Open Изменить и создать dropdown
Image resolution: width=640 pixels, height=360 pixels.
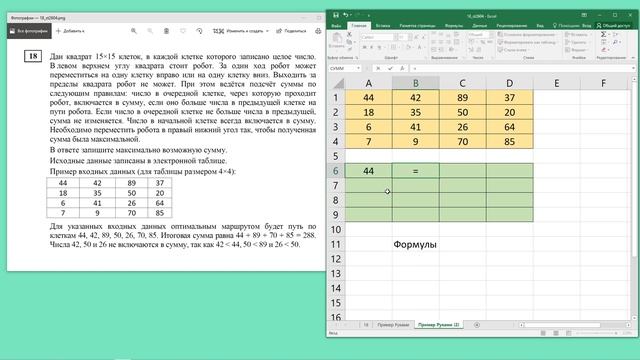[x=241, y=31]
